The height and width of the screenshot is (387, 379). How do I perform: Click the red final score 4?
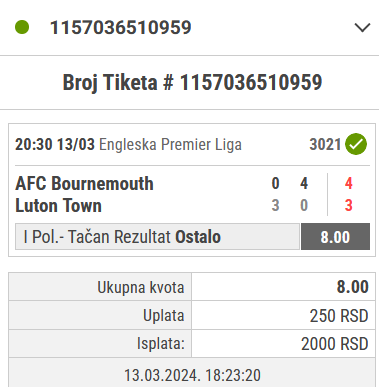click(349, 183)
